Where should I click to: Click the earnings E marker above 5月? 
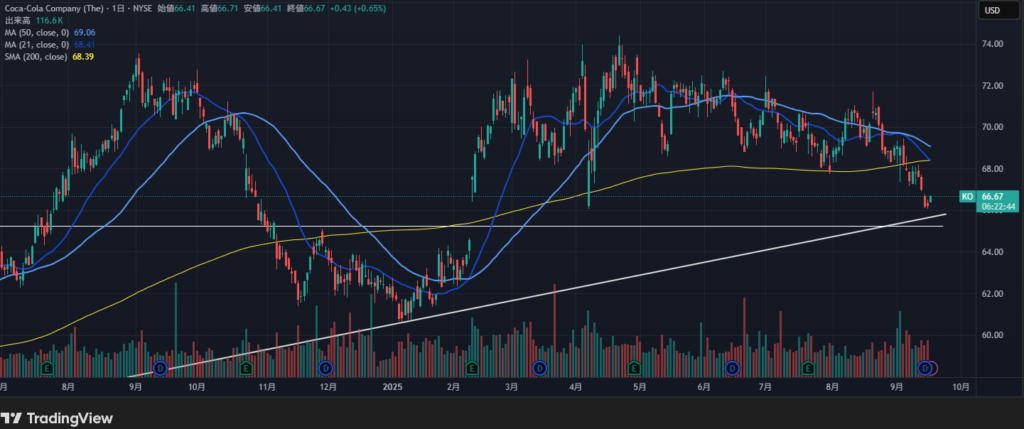633,368
